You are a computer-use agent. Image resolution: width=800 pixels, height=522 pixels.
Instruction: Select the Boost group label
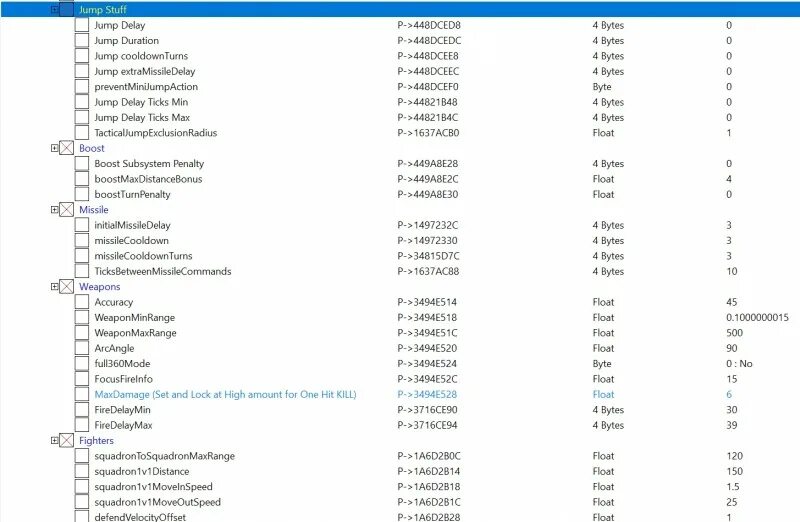(x=92, y=148)
